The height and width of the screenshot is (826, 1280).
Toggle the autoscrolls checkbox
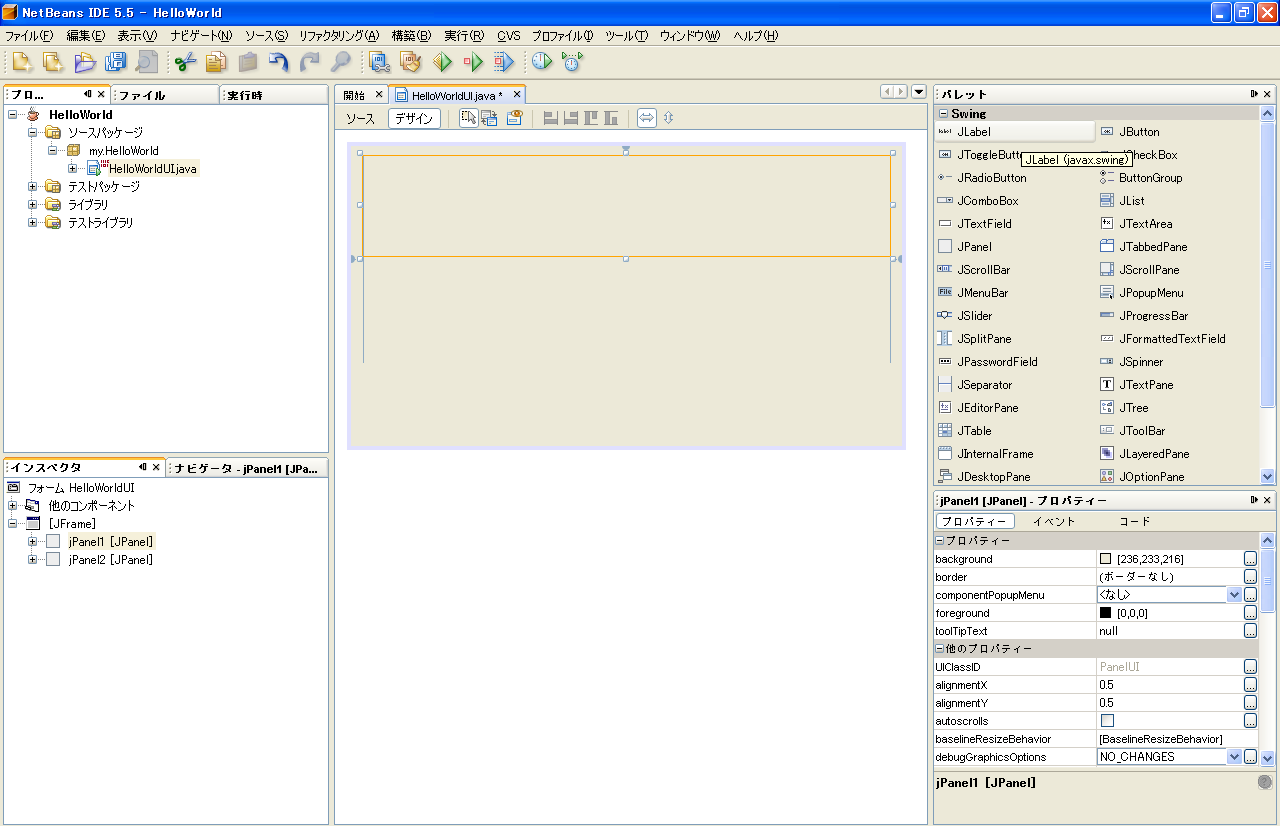(x=1107, y=721)
